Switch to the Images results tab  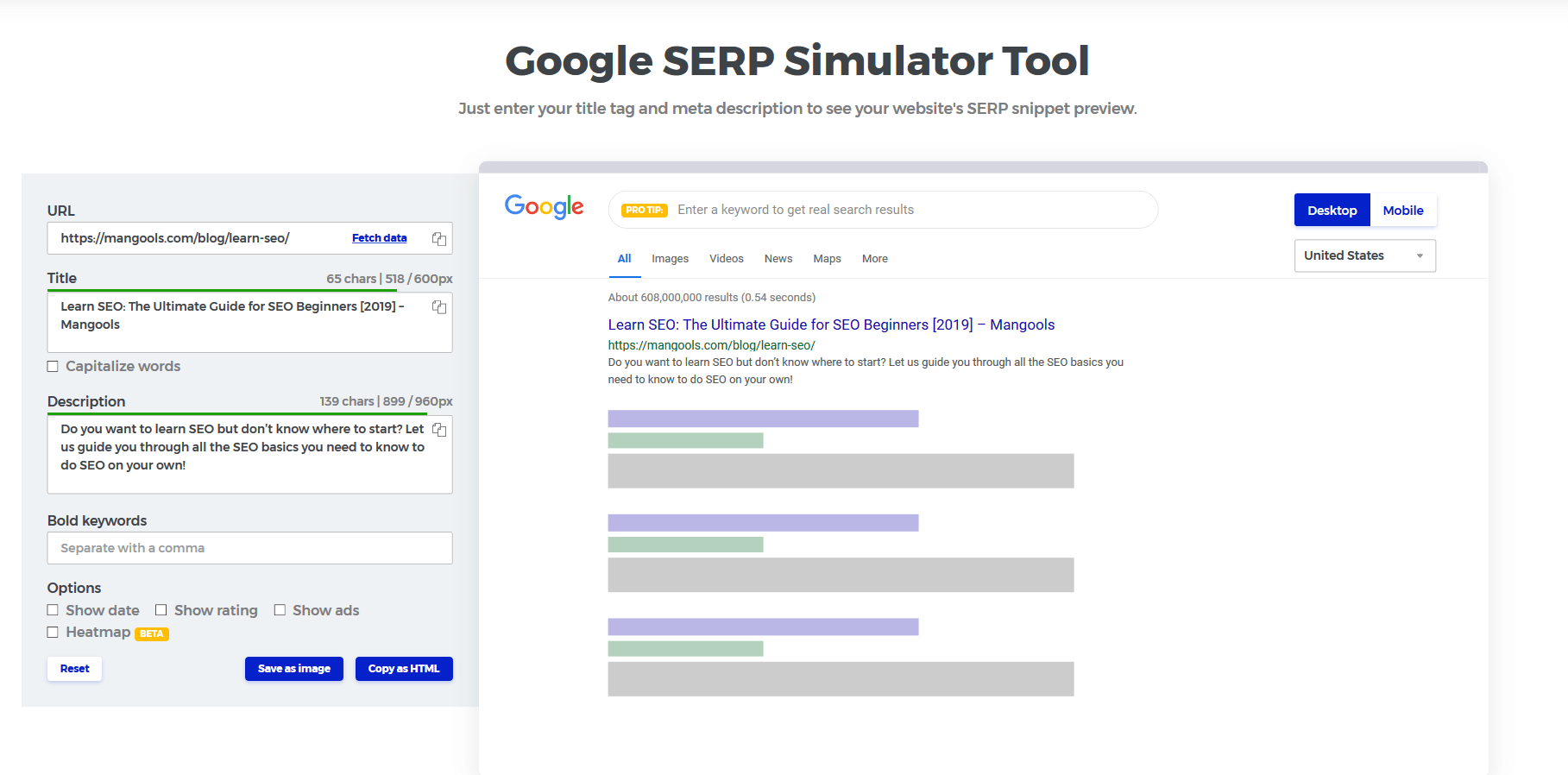(x=670, y=259)
